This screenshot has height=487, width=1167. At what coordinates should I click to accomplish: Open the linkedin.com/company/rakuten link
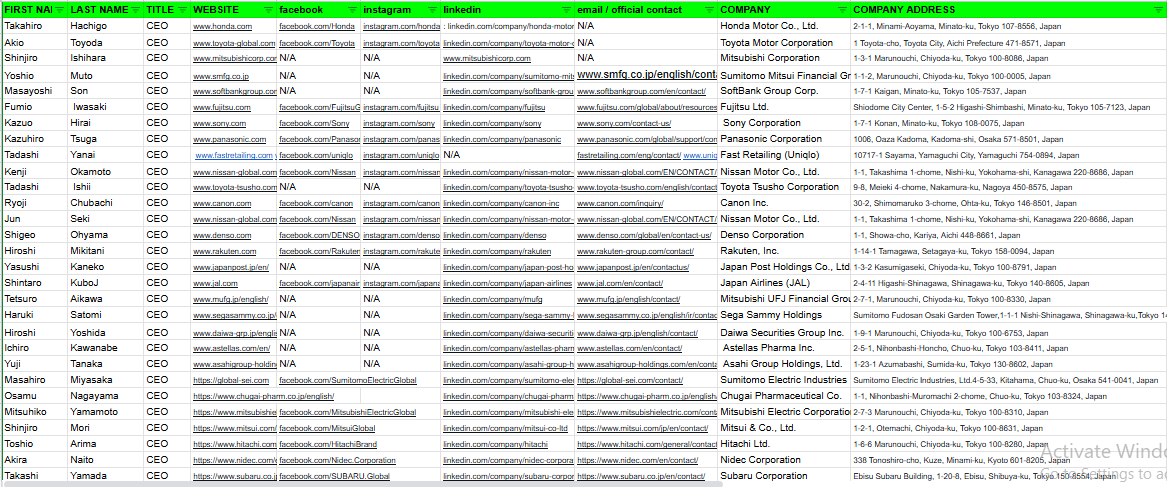pyautogui.click(x=497, y=252)
